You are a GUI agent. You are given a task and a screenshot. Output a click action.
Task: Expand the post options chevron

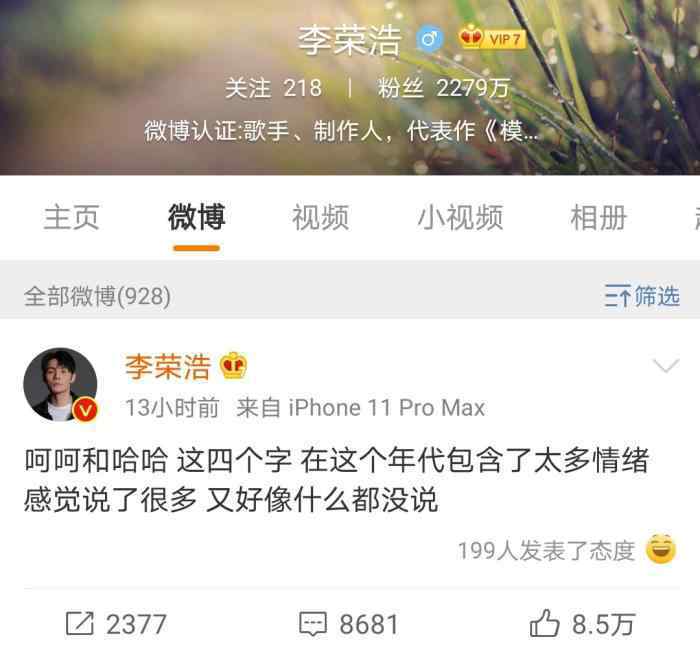(666, 365)
